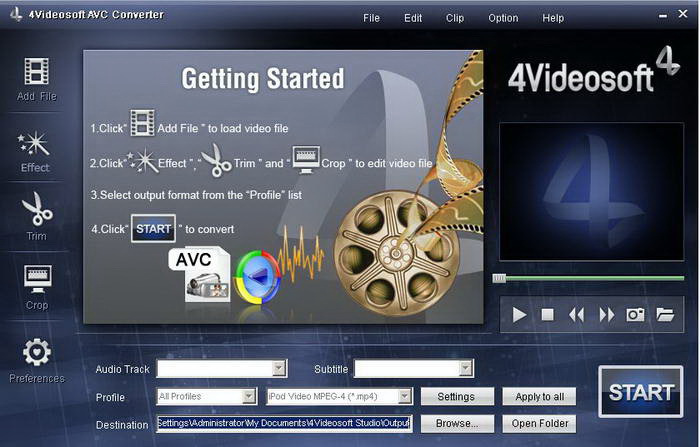Click the Apply to all button

click(539, 397)
